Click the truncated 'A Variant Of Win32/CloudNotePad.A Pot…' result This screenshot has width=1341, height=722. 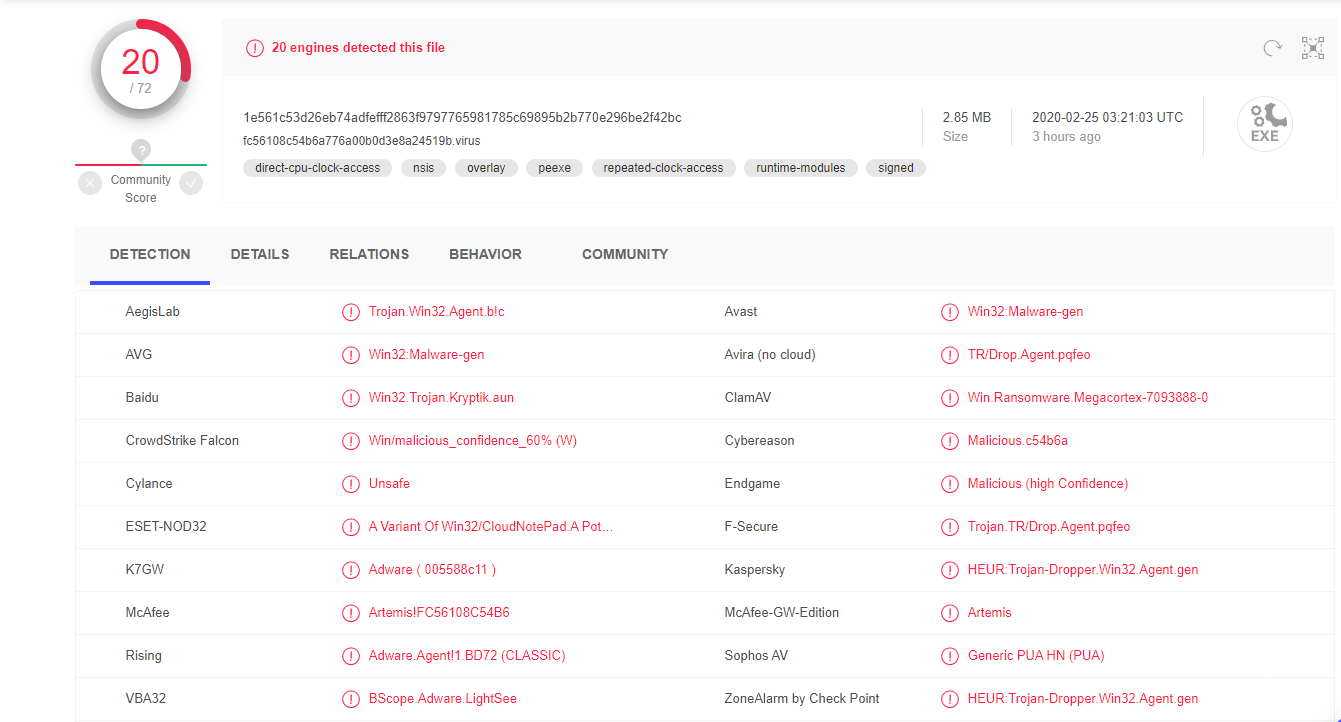pyautogui.click(x=491, y=527)
